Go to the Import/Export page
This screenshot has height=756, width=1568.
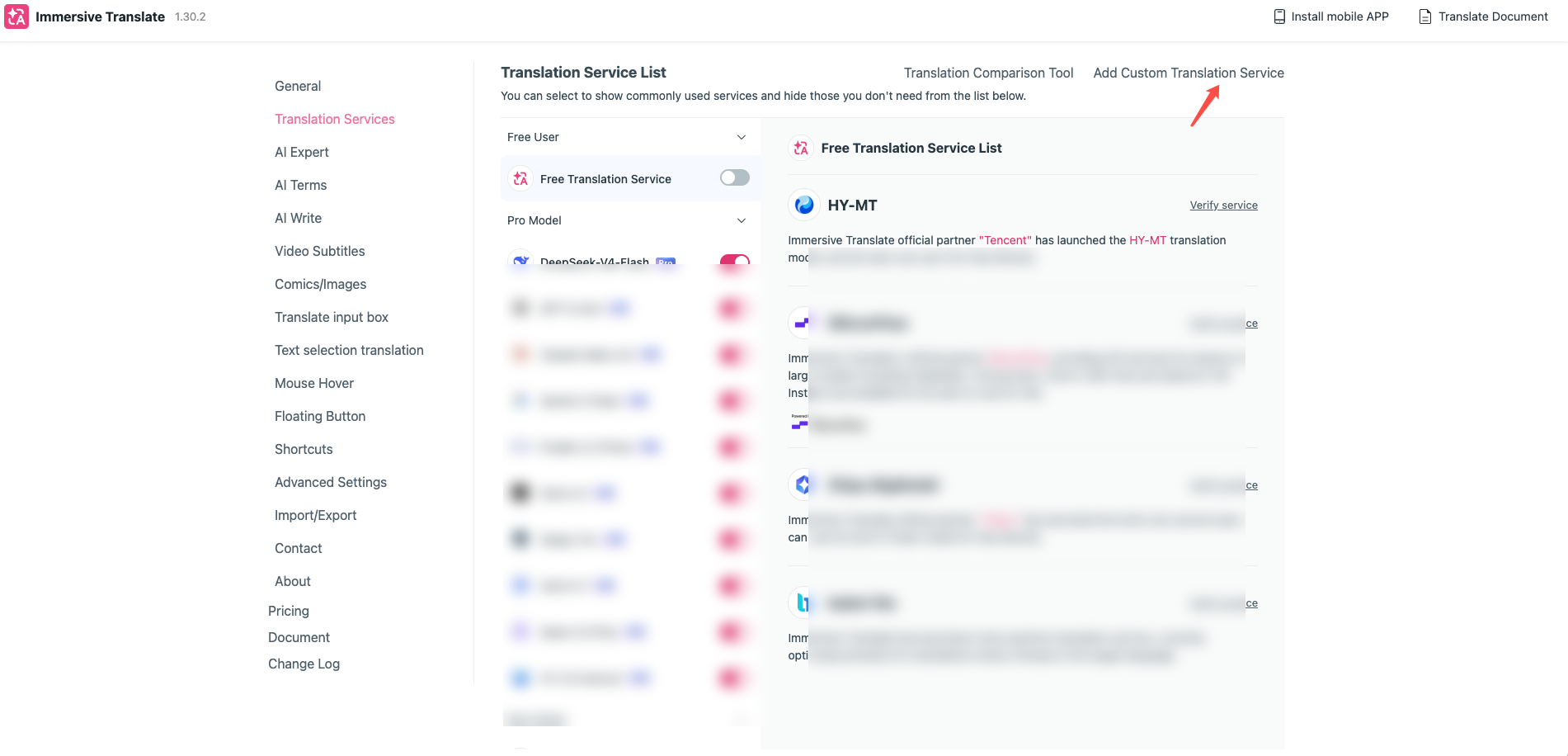click(x=316, y=515)
